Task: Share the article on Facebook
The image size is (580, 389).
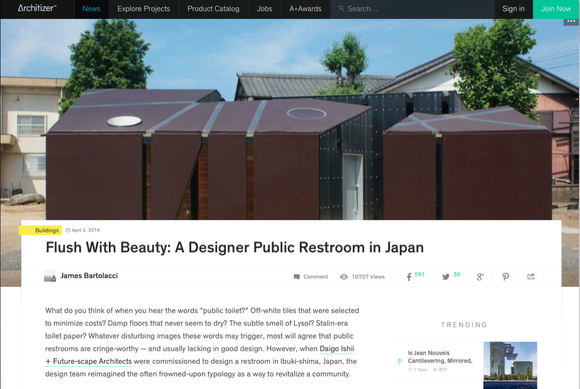Action: pyautogui.click(x=409, y=277)
